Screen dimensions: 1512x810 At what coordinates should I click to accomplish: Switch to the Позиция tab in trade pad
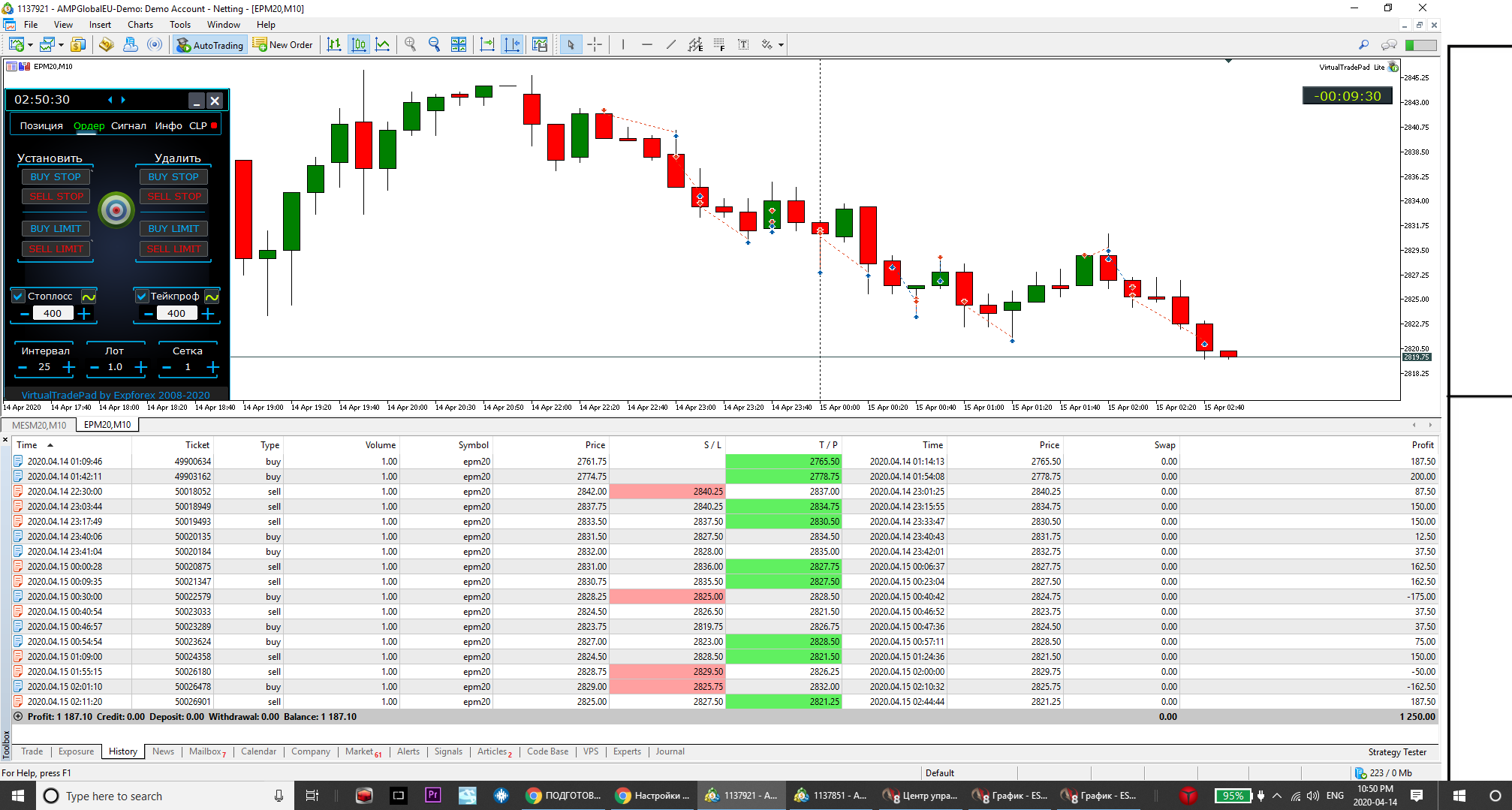[41, 126]
